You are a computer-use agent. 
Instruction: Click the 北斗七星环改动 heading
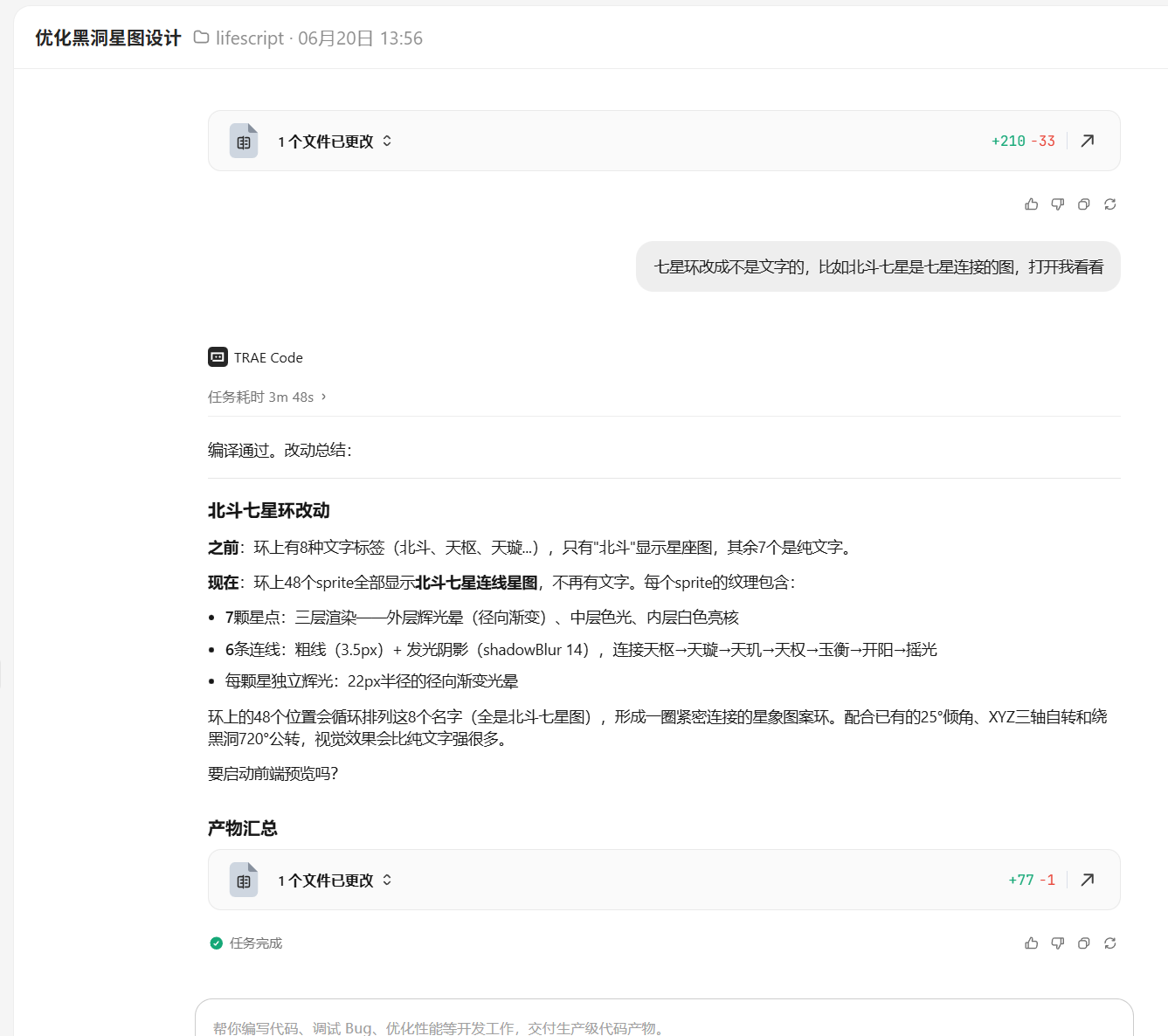268,510
